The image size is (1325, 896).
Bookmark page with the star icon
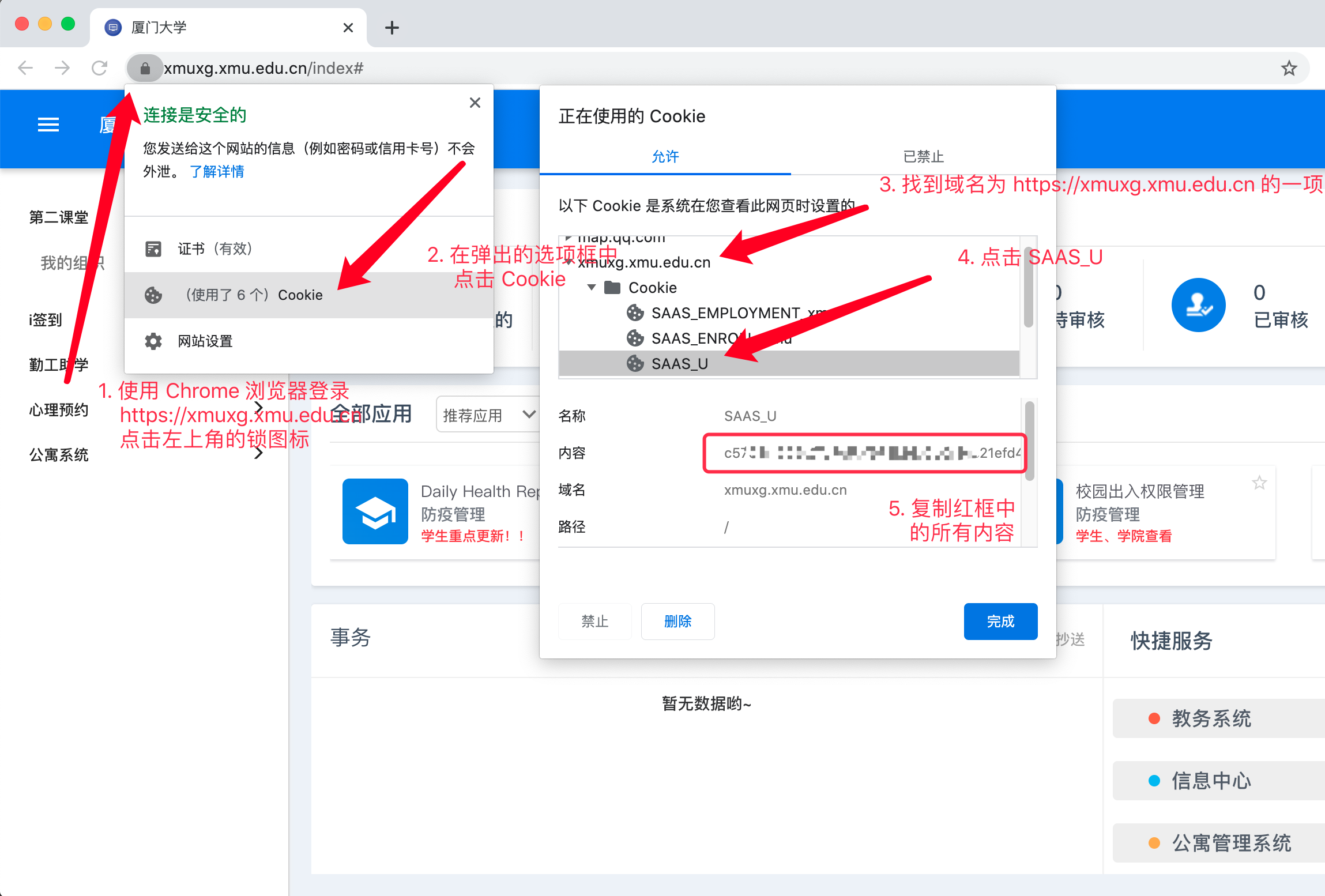[1289, 69]
